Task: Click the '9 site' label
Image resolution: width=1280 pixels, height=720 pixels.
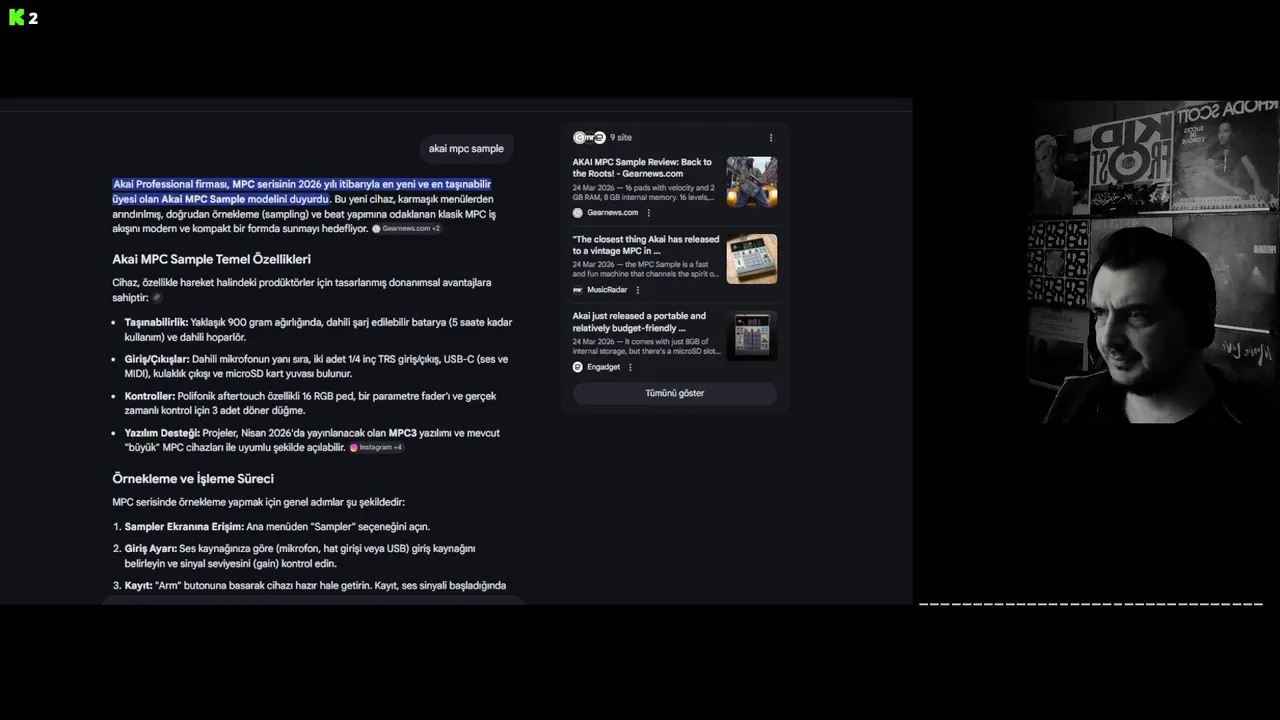Action: [x=621, y=138]
